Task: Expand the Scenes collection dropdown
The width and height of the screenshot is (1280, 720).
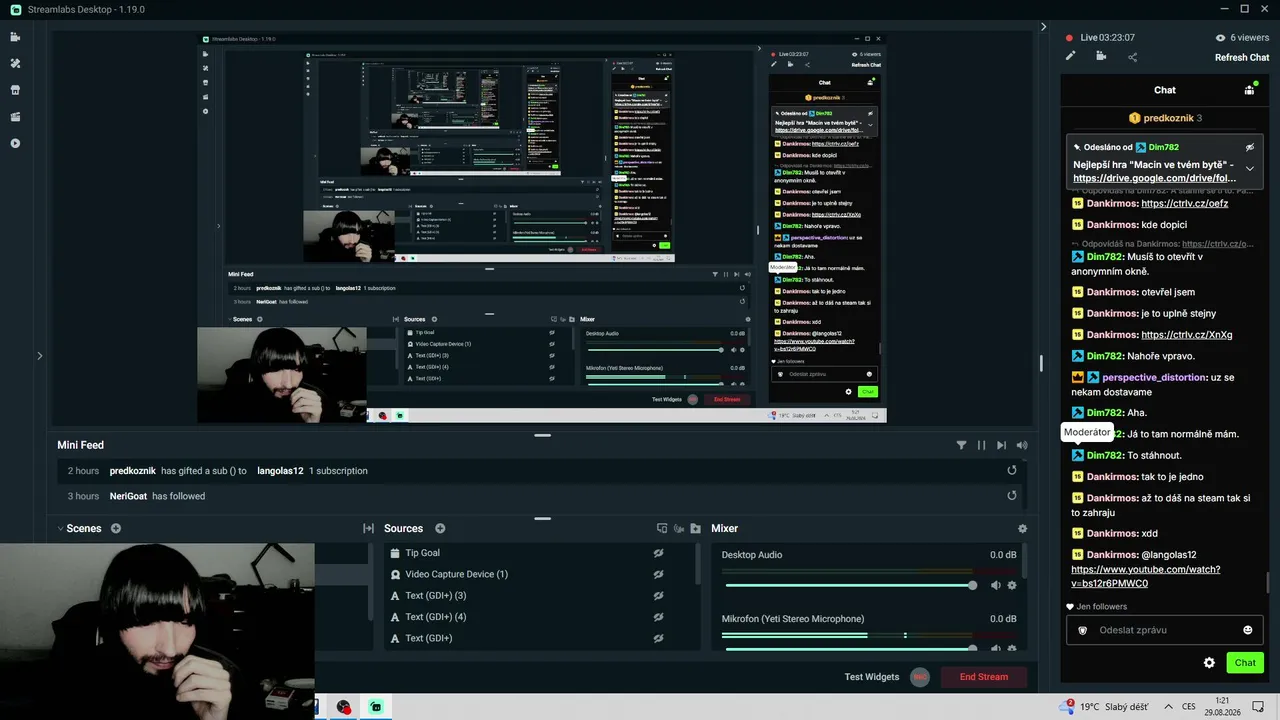Action: click(60, 528)
